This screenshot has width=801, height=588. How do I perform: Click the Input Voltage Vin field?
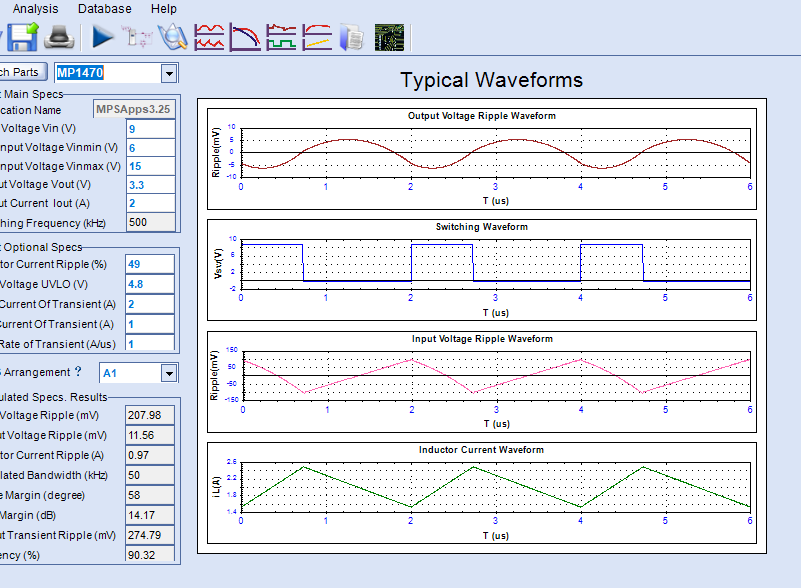[150, 129]
